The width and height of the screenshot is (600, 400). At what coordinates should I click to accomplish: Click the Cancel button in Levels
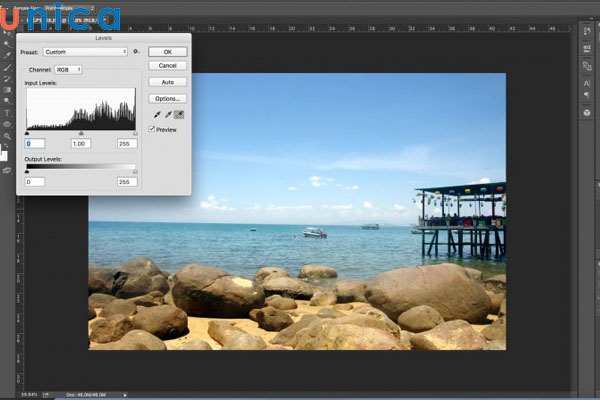point(167,65)
